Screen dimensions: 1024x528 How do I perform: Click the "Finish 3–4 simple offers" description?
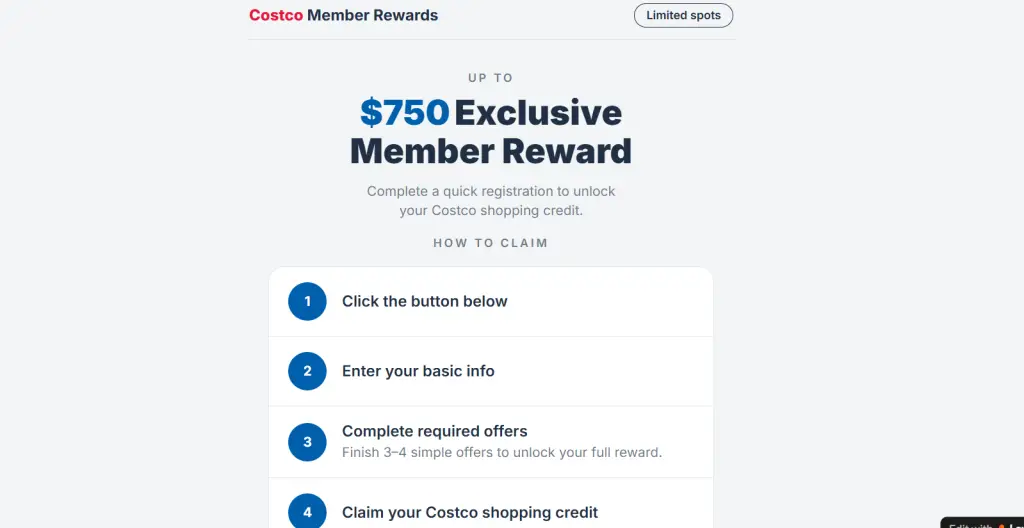click(501, 452)
